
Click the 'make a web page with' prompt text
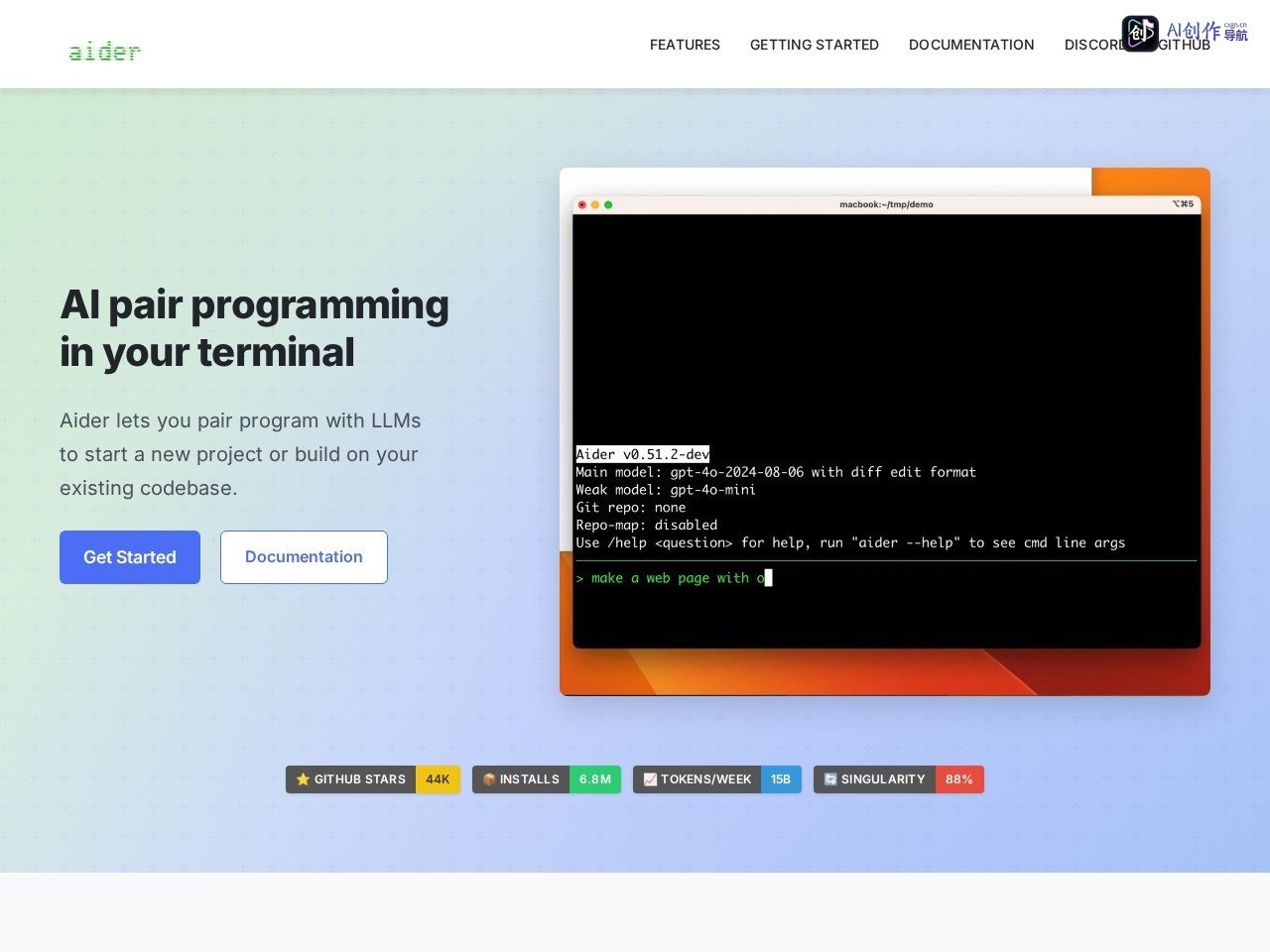point(670,578)
